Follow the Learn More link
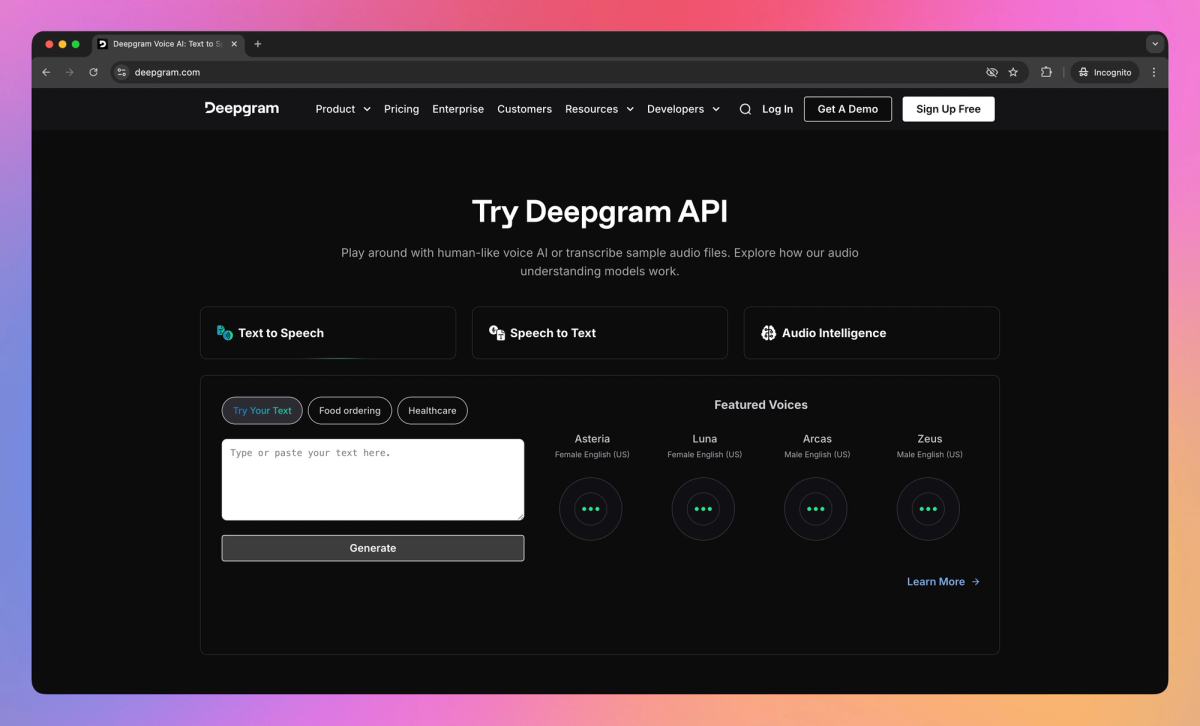The image size is (1200, 726). [x=943, y=582]
